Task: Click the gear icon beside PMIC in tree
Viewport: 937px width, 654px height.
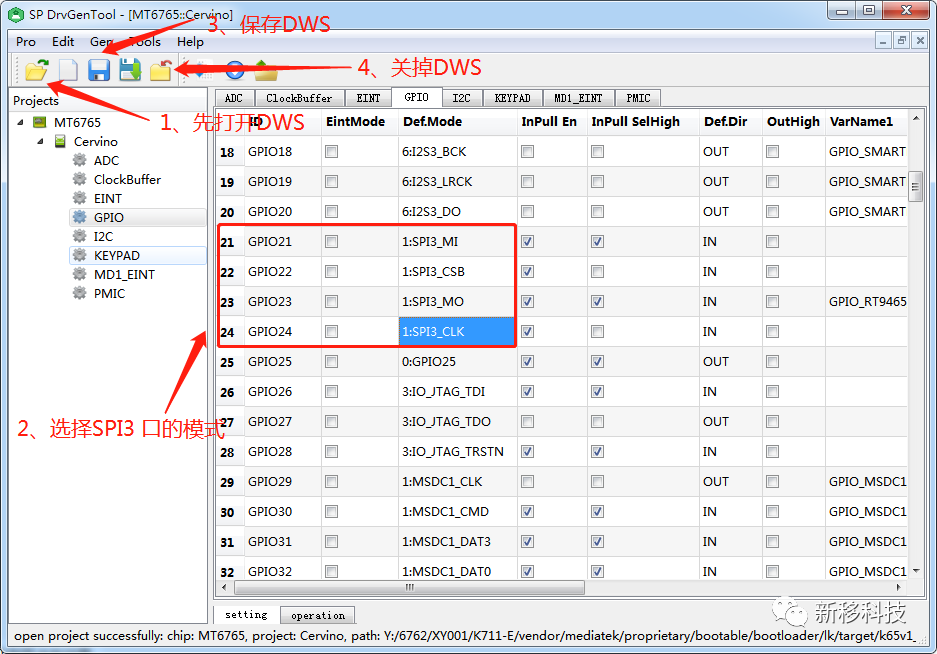Action: click(79, 294)
